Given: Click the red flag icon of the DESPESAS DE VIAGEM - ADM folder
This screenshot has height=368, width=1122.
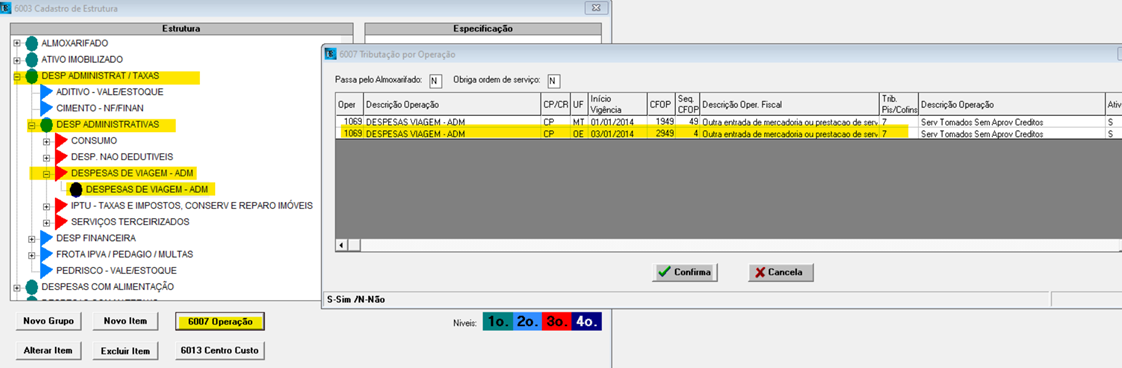Looking at the screenshot, I should click(62, 173).
